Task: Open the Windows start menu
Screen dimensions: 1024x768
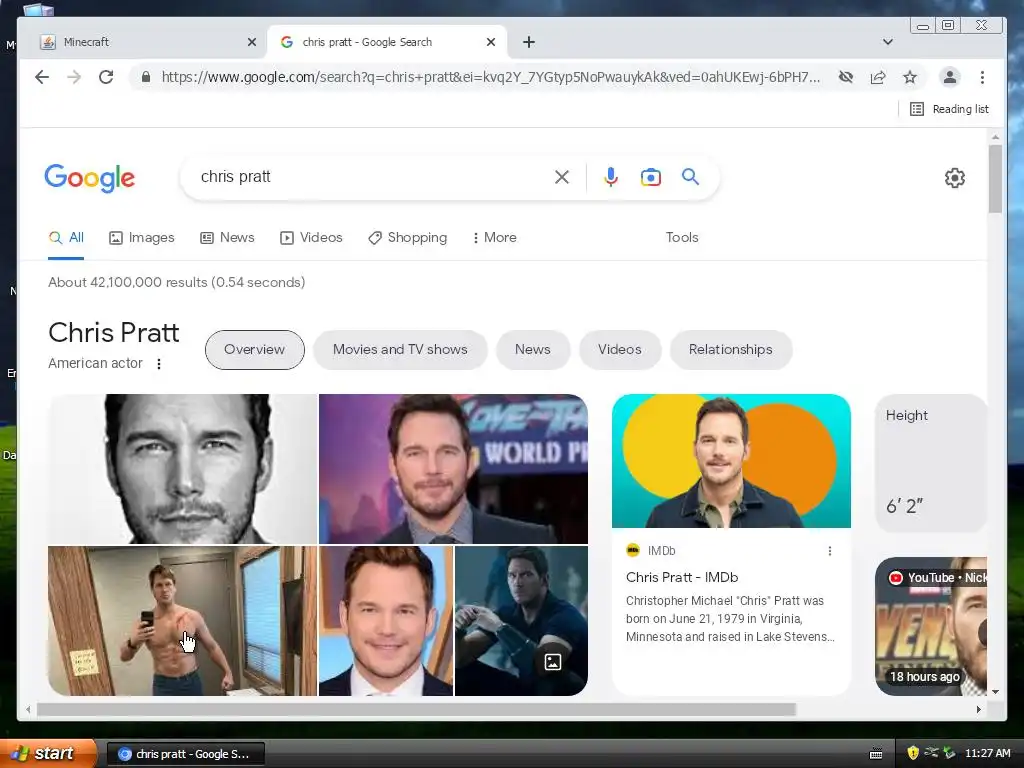Action: (x=46, y=753)
